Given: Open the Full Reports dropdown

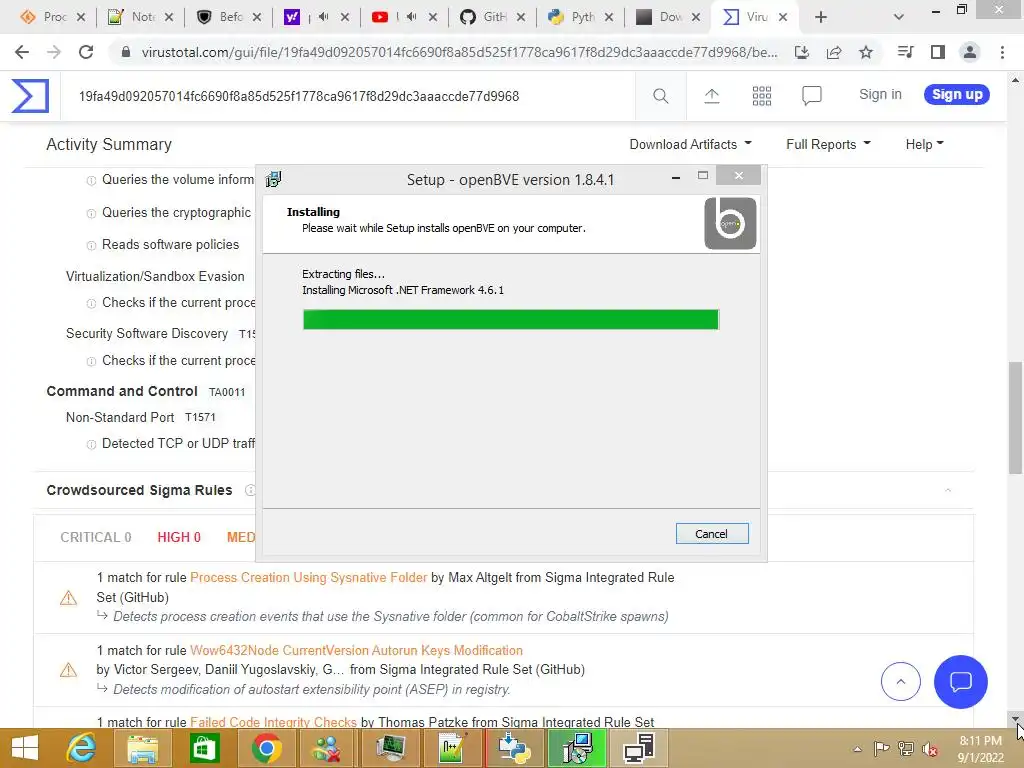Looking at the screenshot, I should [828, 144].
